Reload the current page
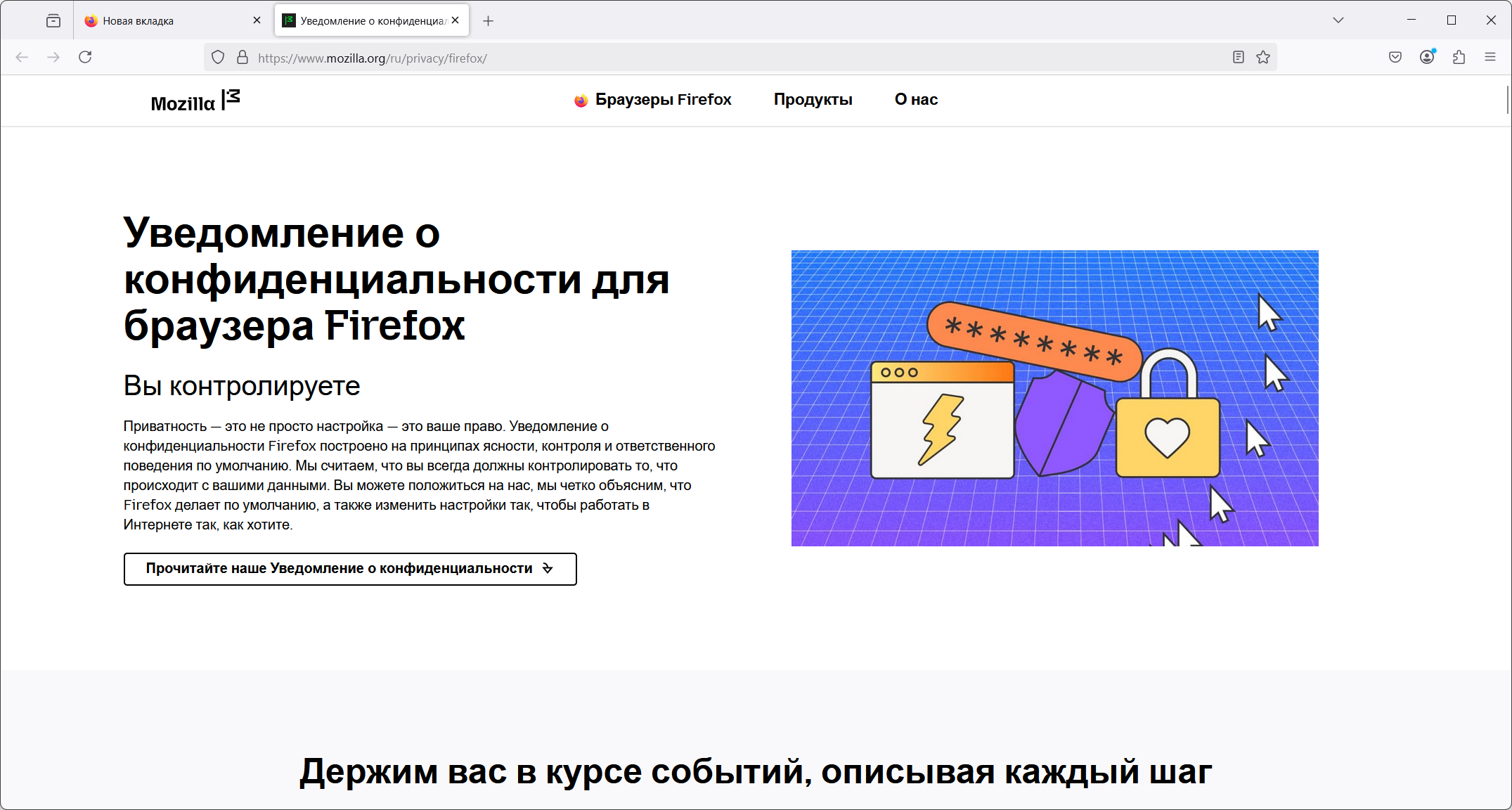1512x810 pixels. click(85, 57)
